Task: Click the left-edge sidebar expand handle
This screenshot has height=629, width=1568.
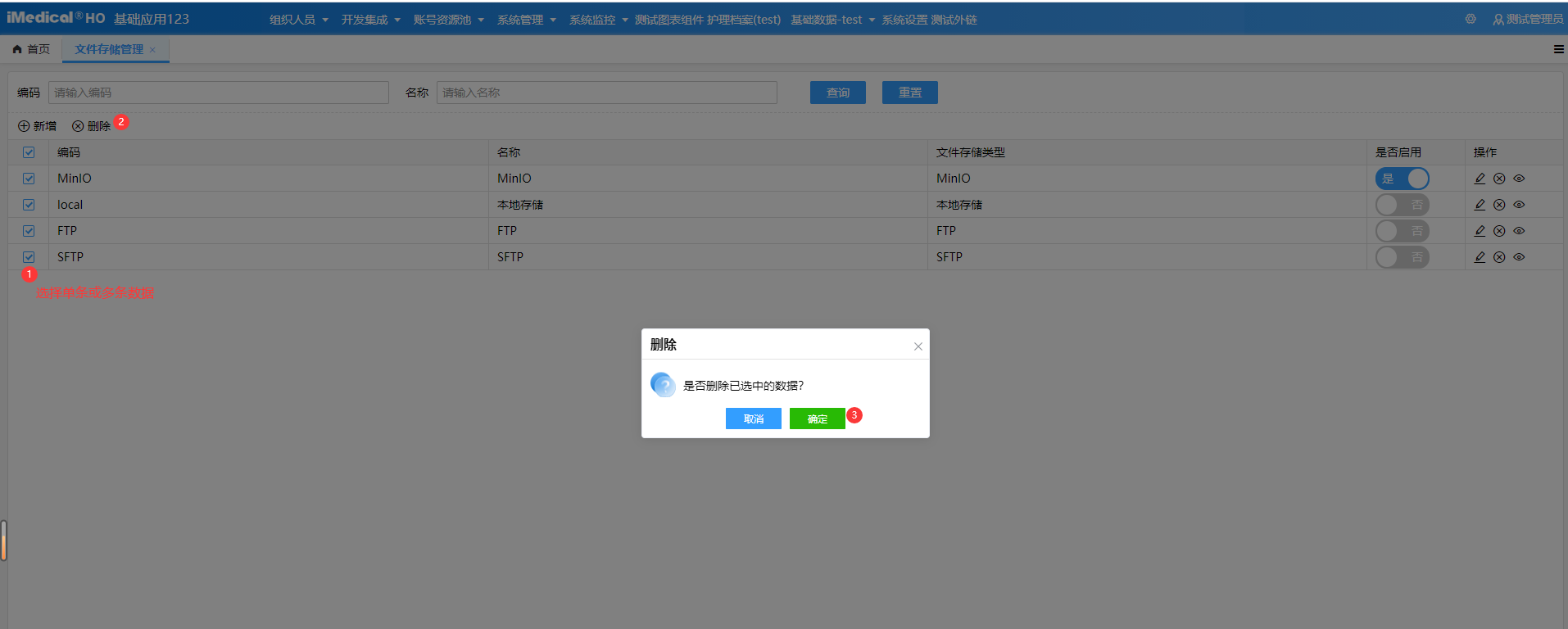Action: (4, 541)
